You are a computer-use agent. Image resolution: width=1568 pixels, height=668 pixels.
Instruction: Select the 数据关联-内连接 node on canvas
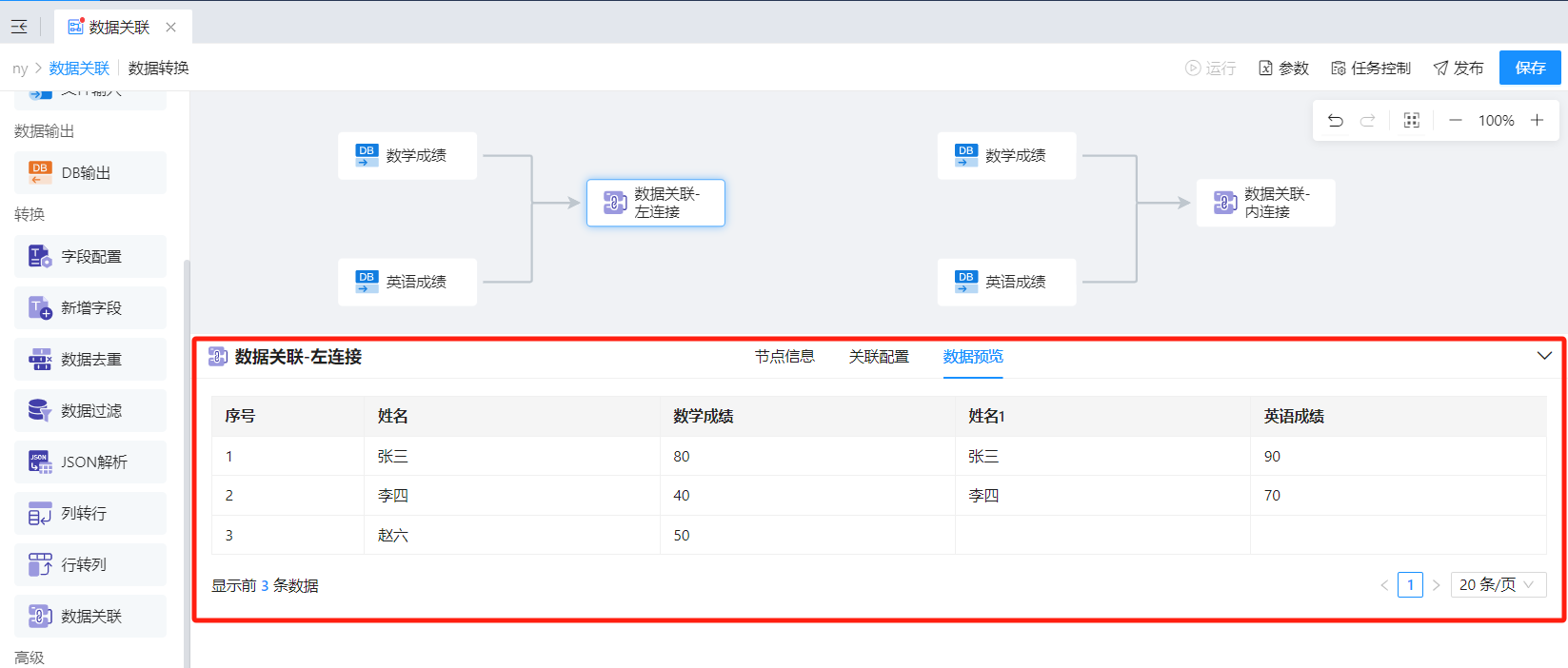1265,203
